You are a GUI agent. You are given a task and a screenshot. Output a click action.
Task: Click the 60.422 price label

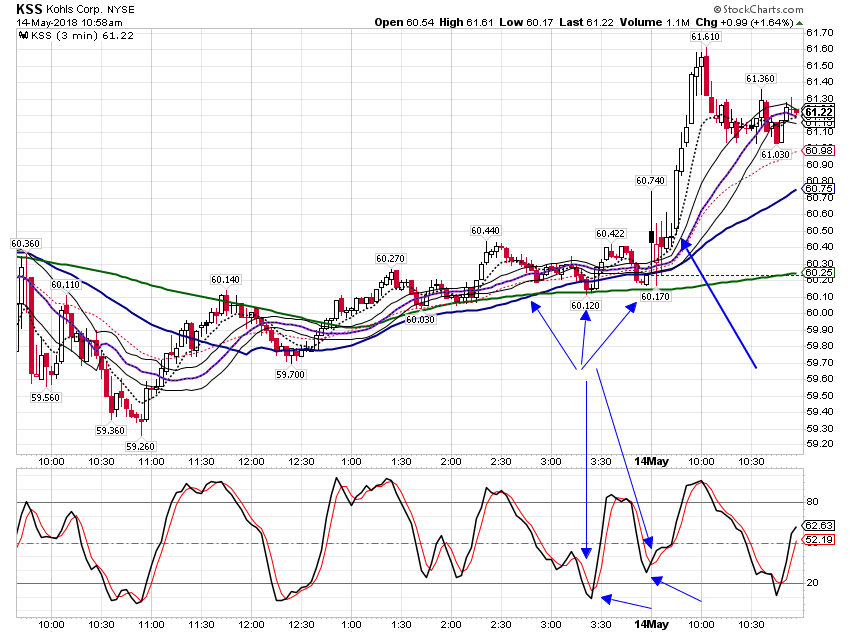click(610, 234)
